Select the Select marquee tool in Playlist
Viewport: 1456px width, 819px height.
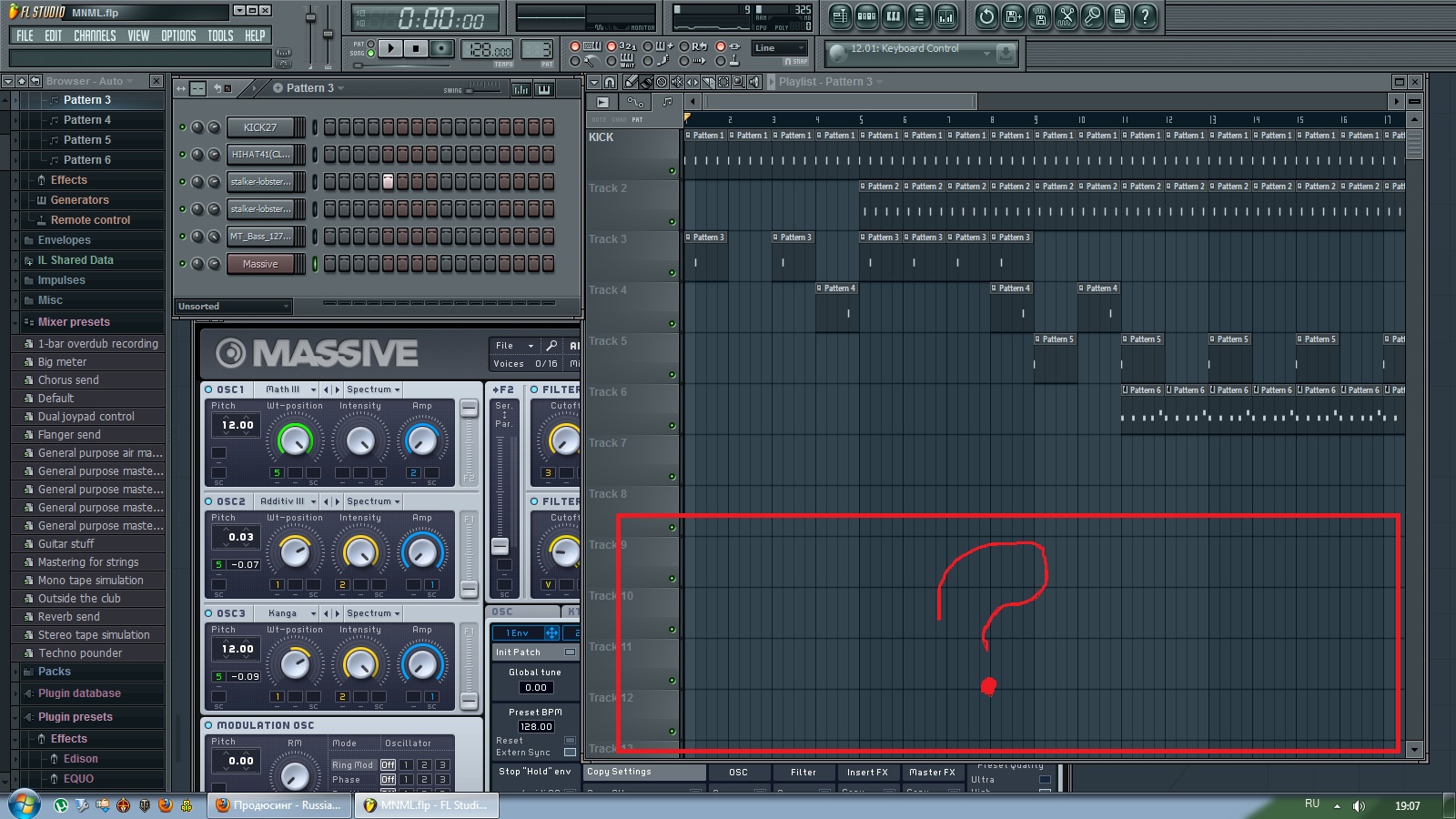coord(723,82)
